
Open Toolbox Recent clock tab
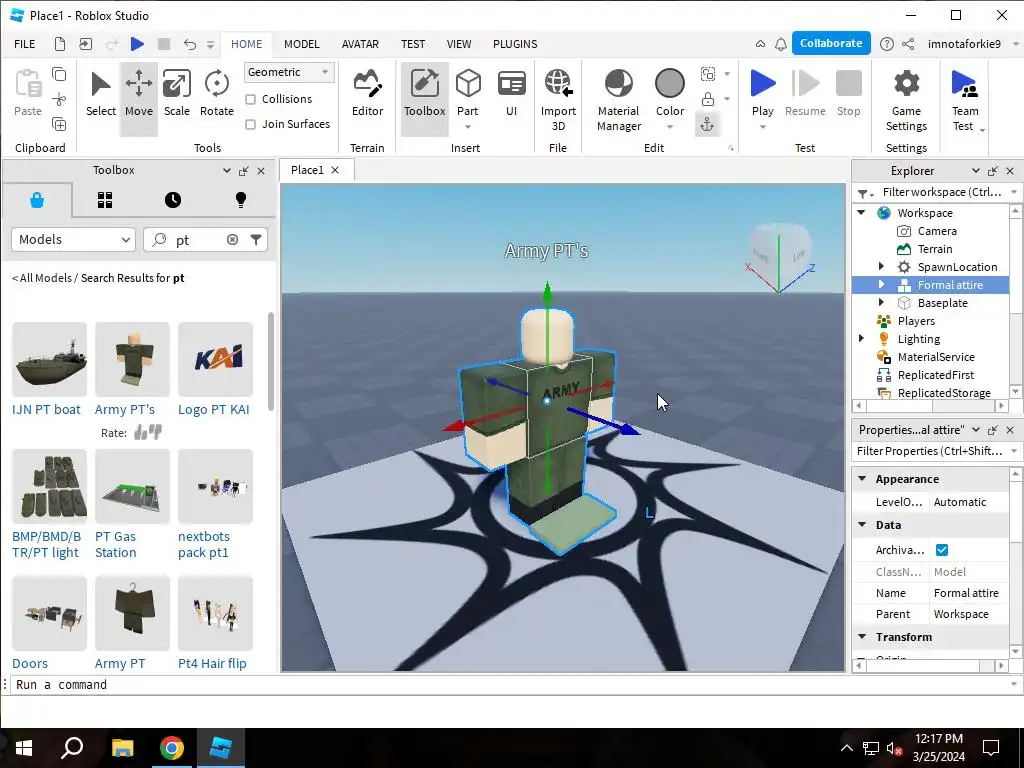172,200
